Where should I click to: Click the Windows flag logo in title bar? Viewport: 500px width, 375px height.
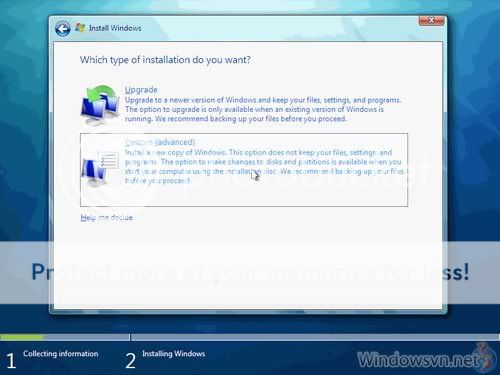pyautogui.click(x=80, y=28)
